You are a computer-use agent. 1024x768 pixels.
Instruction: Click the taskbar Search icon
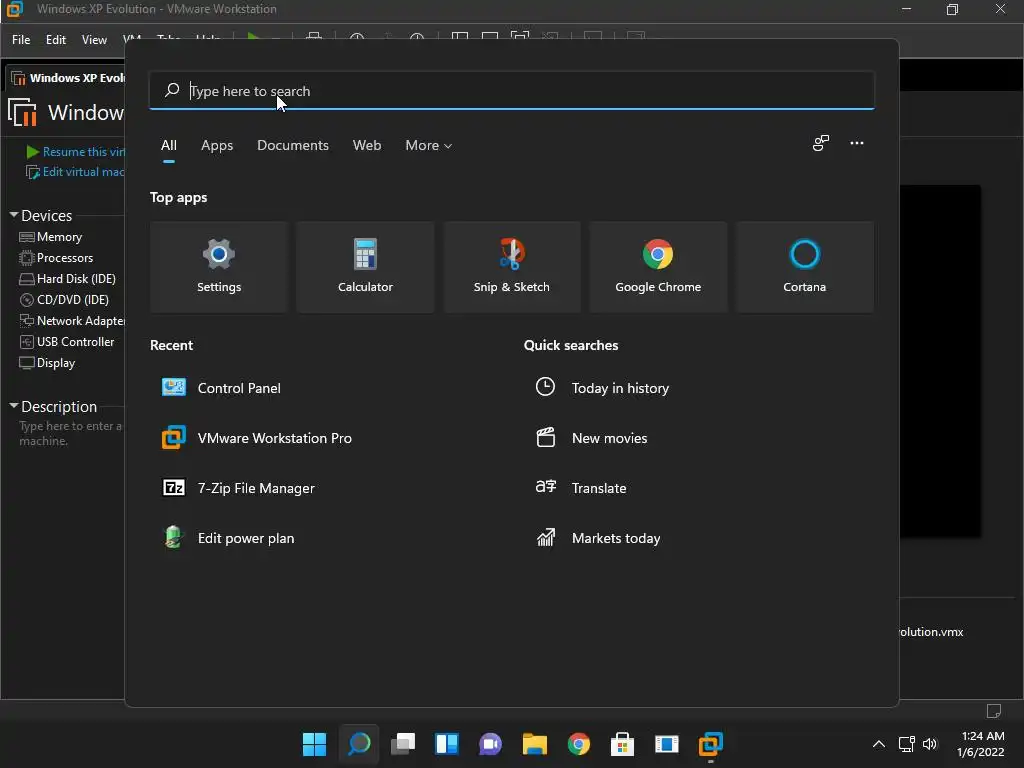359,744
